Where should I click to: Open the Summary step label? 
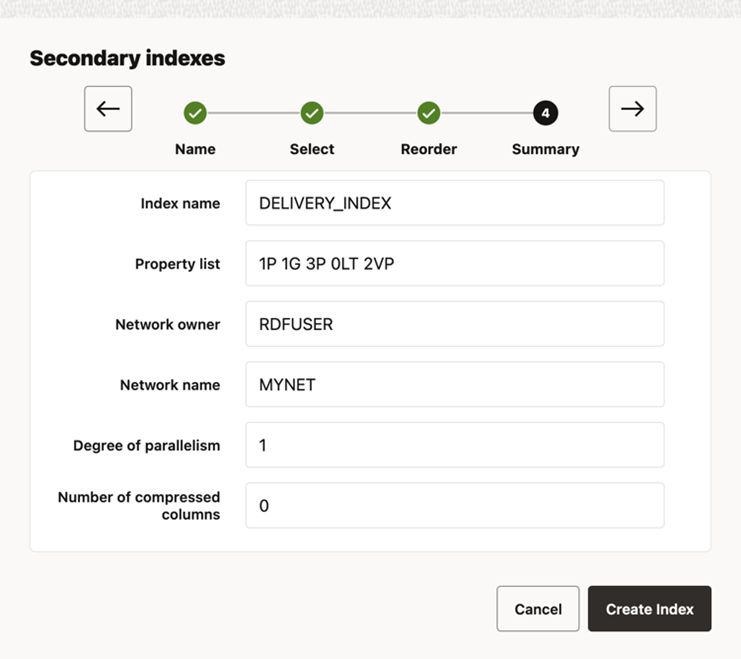coord(545,149)
